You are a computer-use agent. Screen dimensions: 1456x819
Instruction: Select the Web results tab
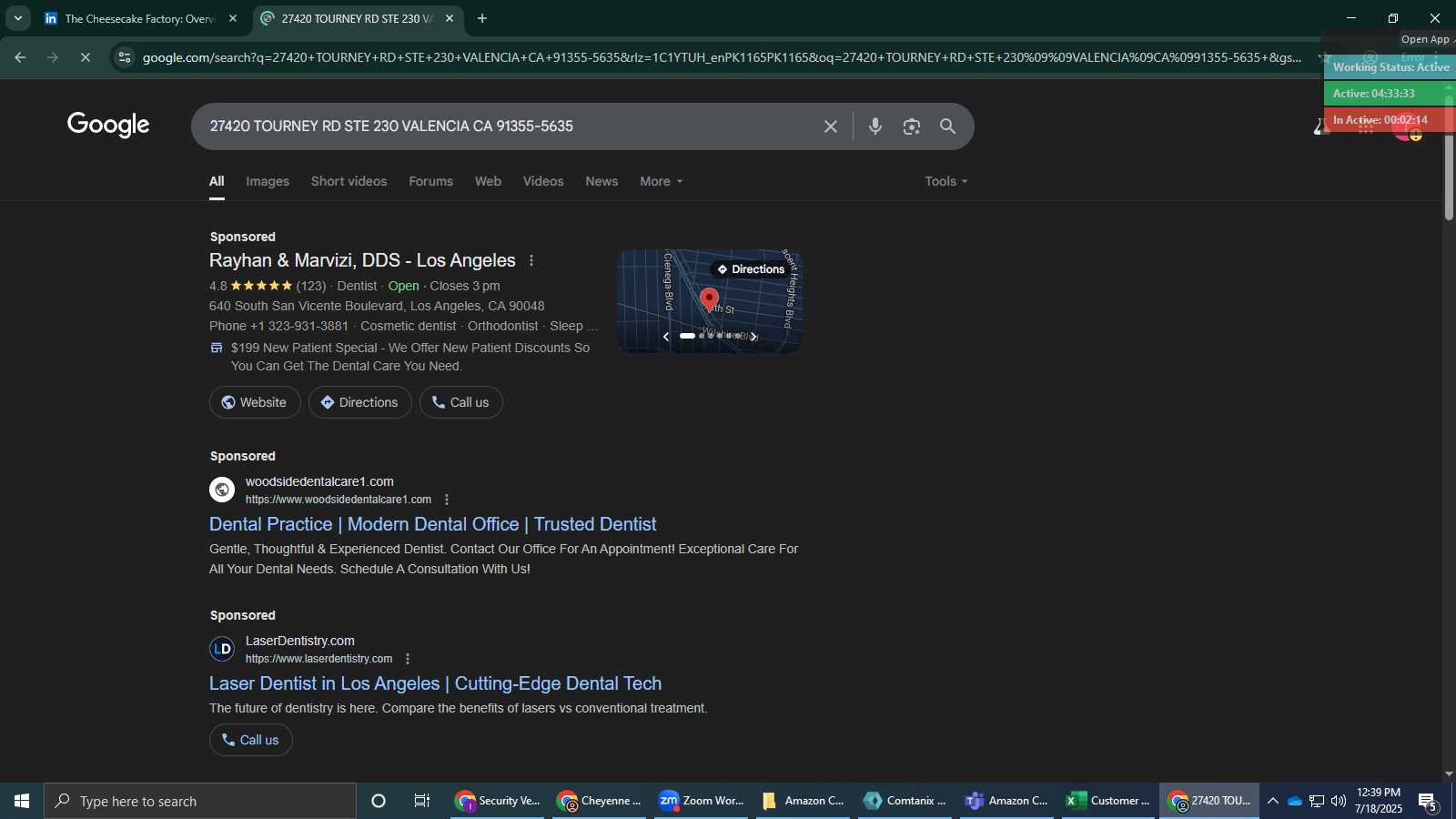click(488, 181)
